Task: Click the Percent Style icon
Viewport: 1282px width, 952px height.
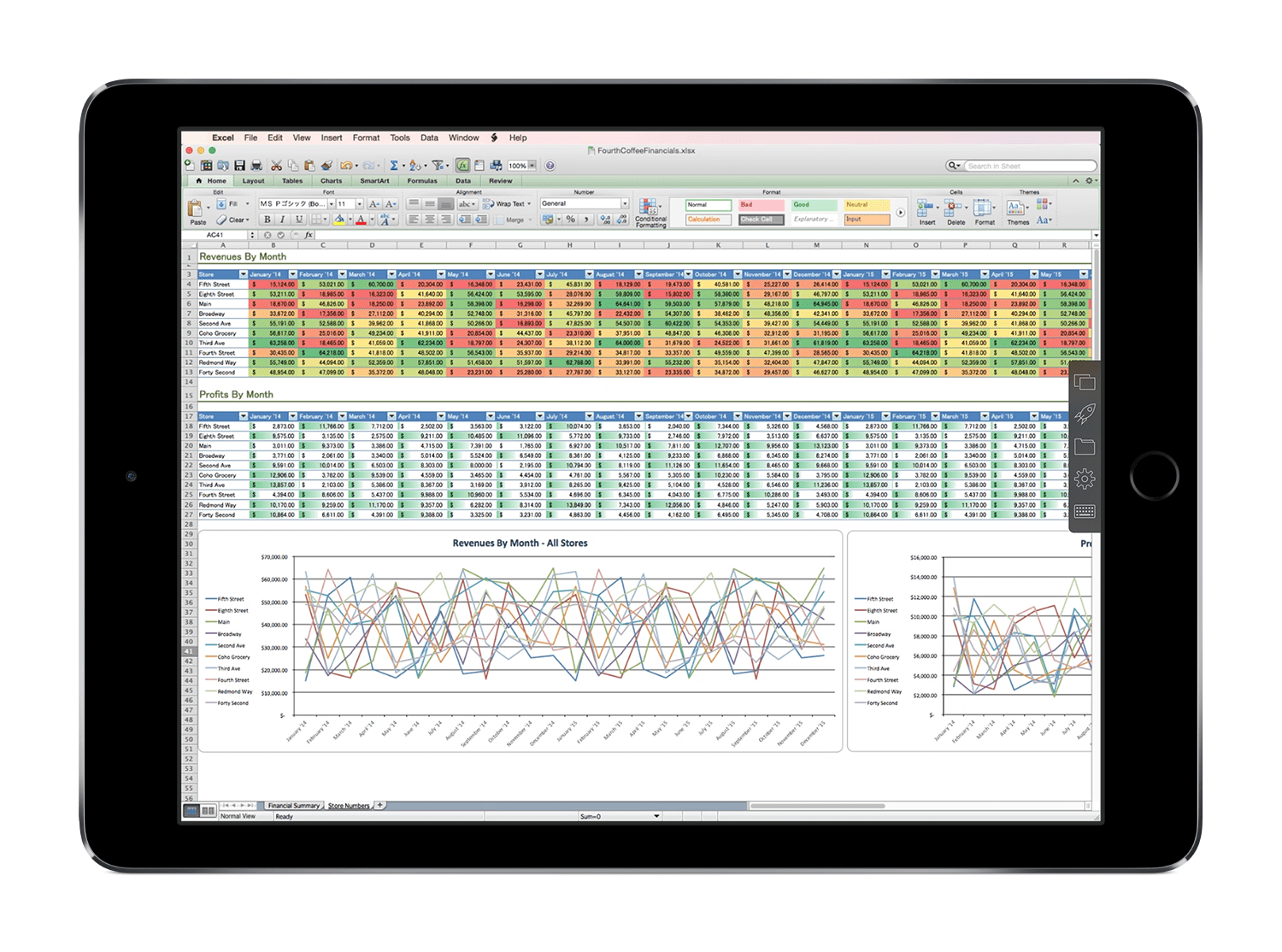Action: (x=570, y=220)
